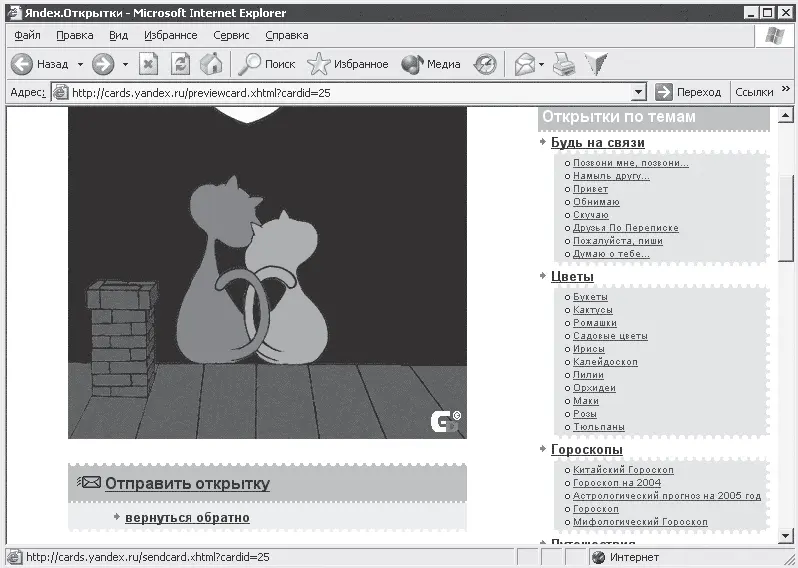Click the vertical scrollbar thumb

click(x=785, y=219)
